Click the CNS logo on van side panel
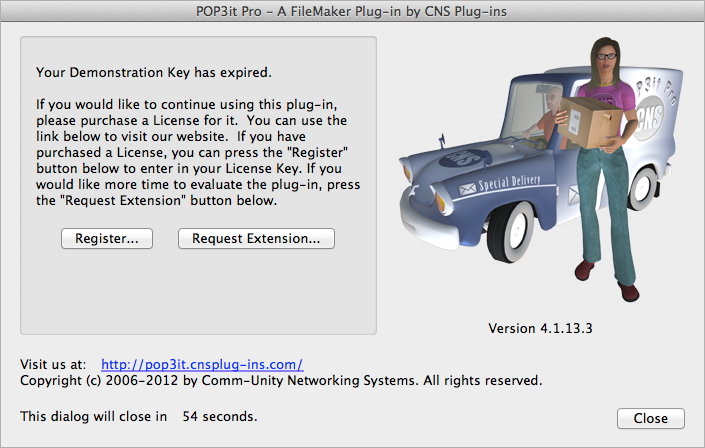The image size is (705, 448). (650, 118)
